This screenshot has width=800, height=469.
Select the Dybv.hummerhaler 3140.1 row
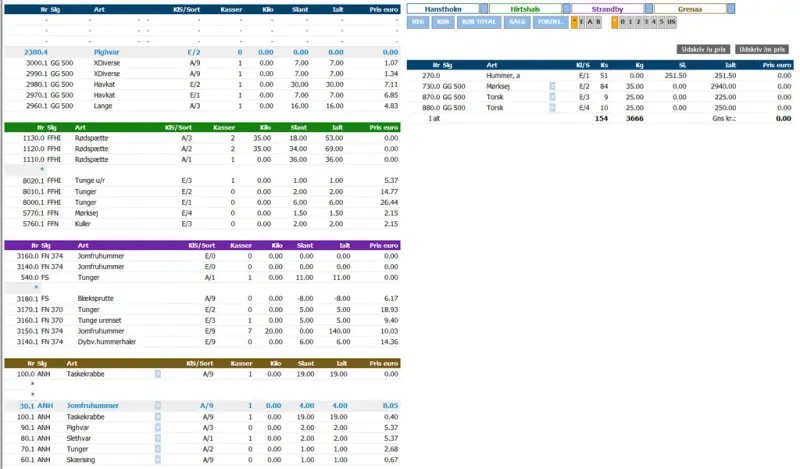(x=202, y=341)
